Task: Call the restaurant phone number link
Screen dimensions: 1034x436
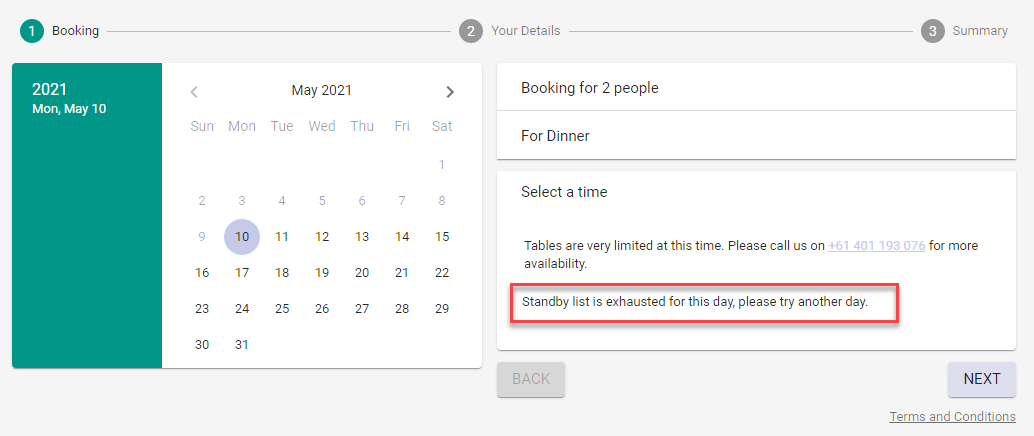Action: [x=876, y=245]
